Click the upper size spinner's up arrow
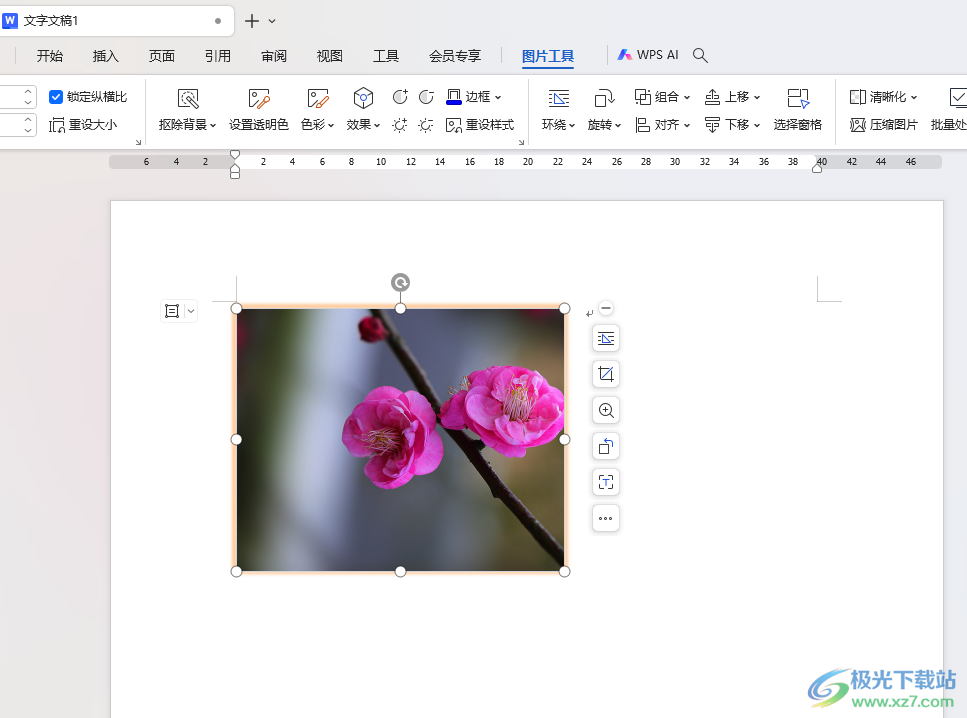The height and width of the screenshot is (718, 967). 28,92
